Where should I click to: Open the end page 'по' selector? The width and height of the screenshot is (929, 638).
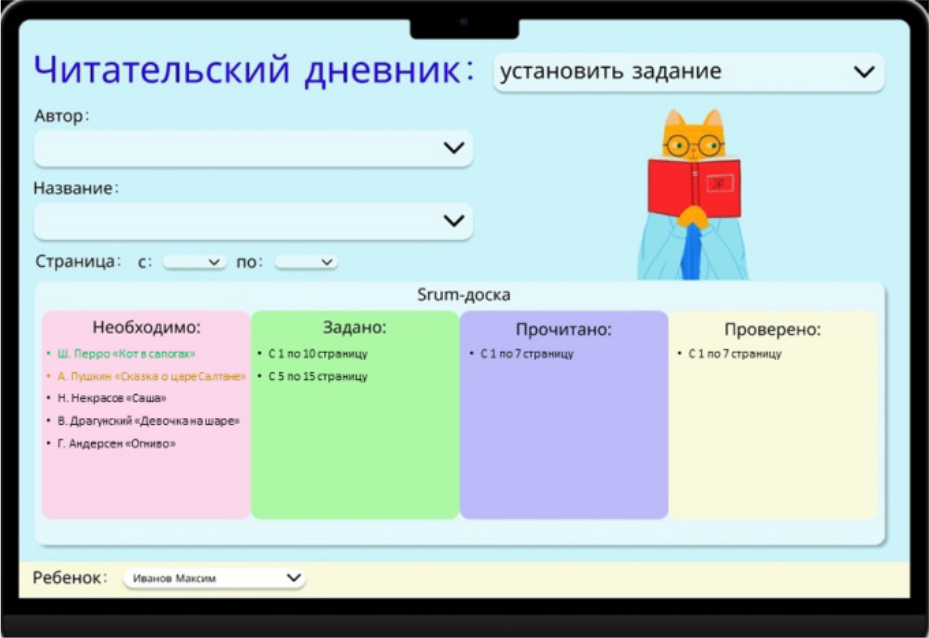(306, 262)
